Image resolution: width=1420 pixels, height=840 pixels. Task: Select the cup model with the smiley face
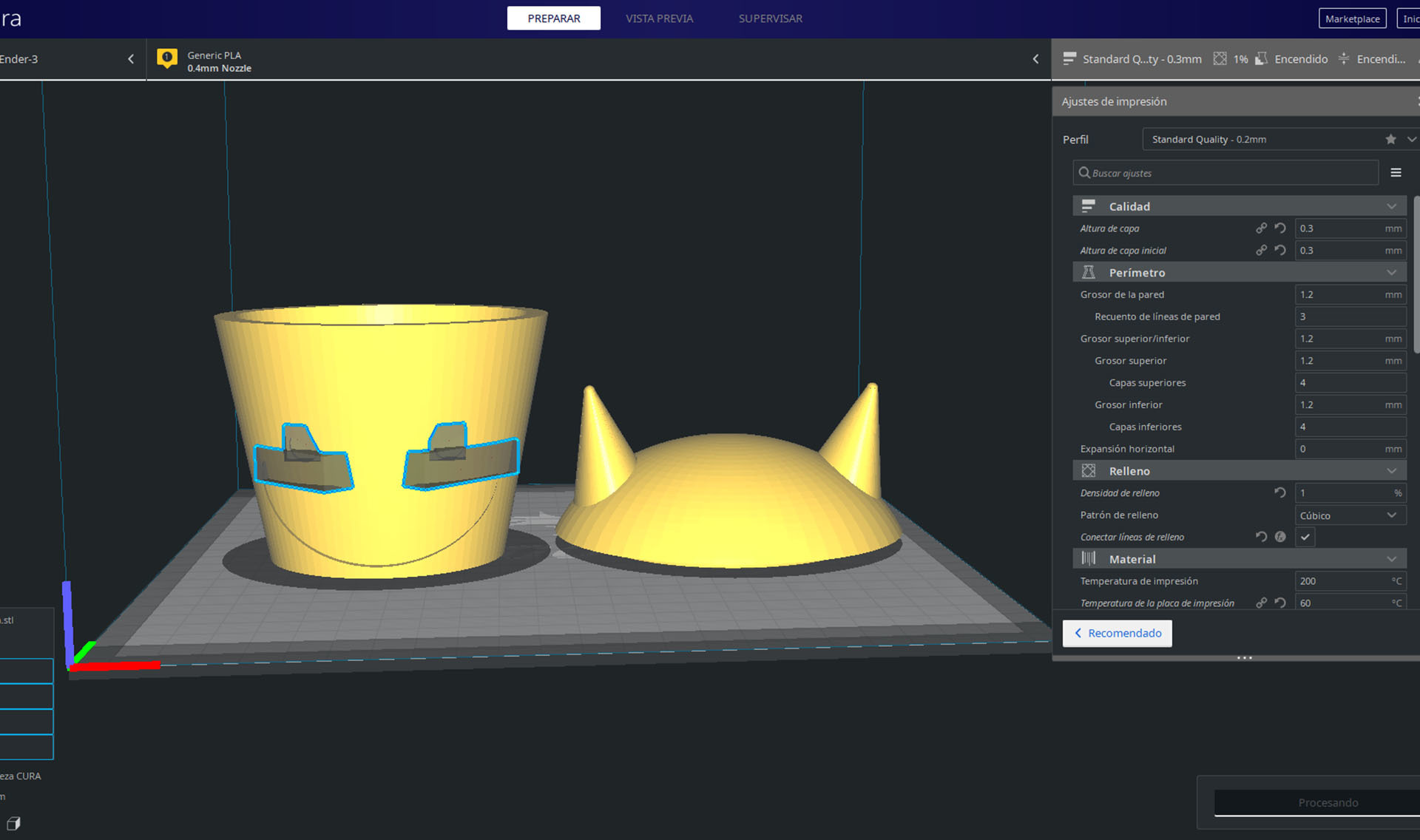pos(381,441)
